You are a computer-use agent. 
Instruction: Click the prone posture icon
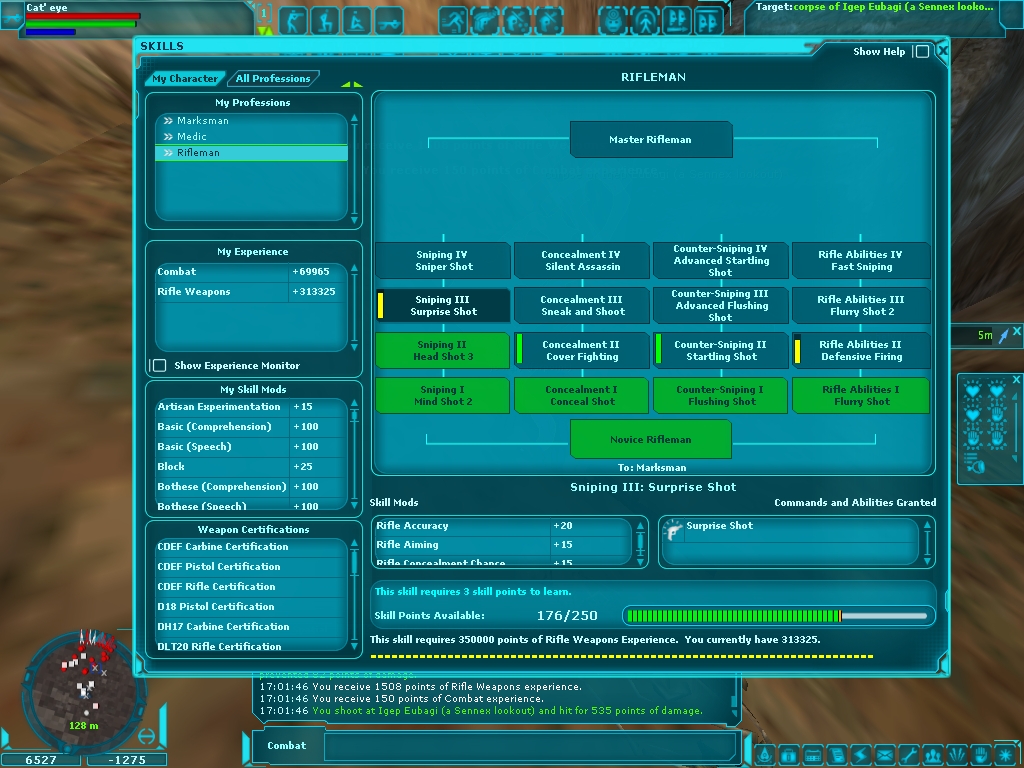[x=389, y=20]
